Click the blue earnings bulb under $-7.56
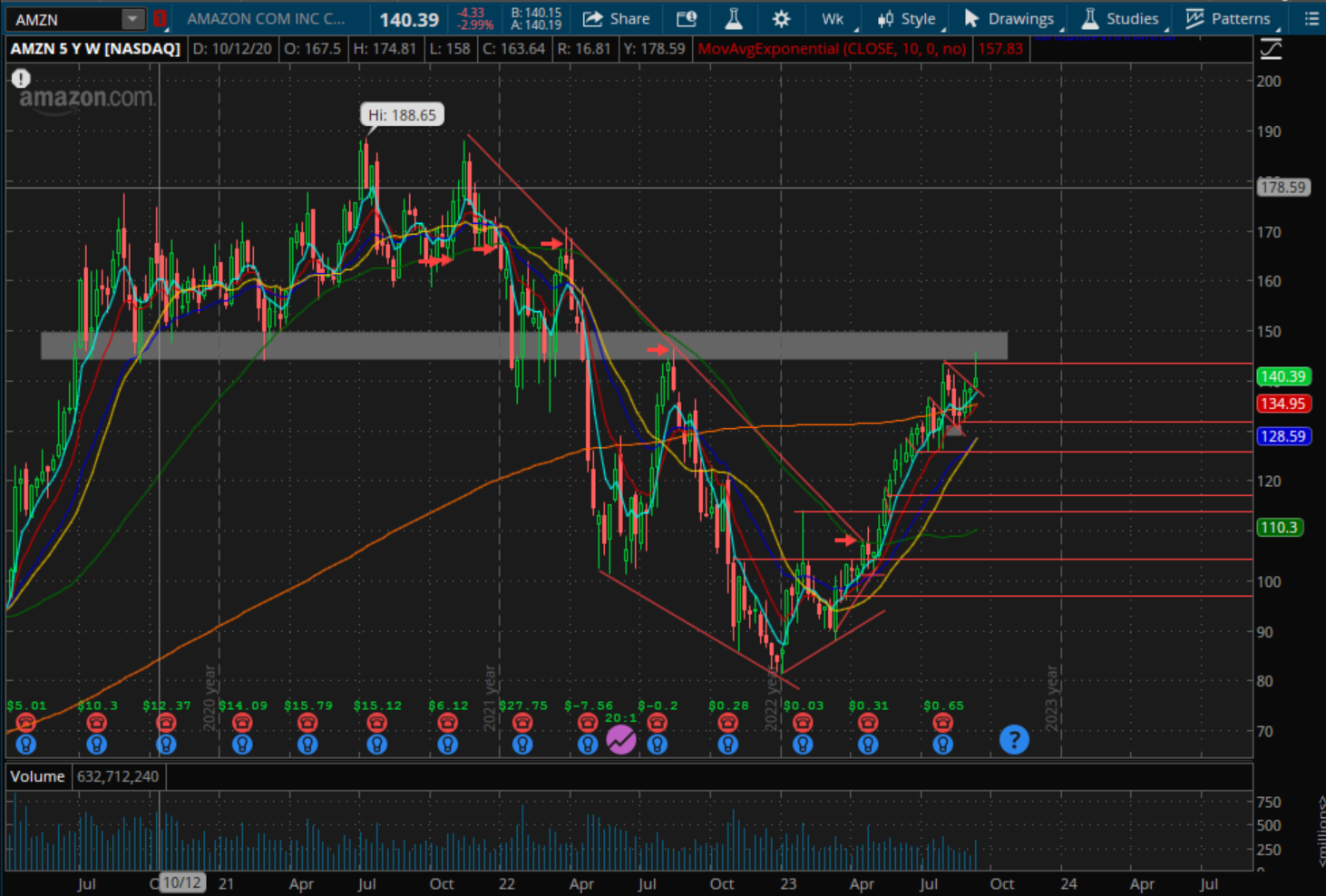1326x896 pixels. 588,745
